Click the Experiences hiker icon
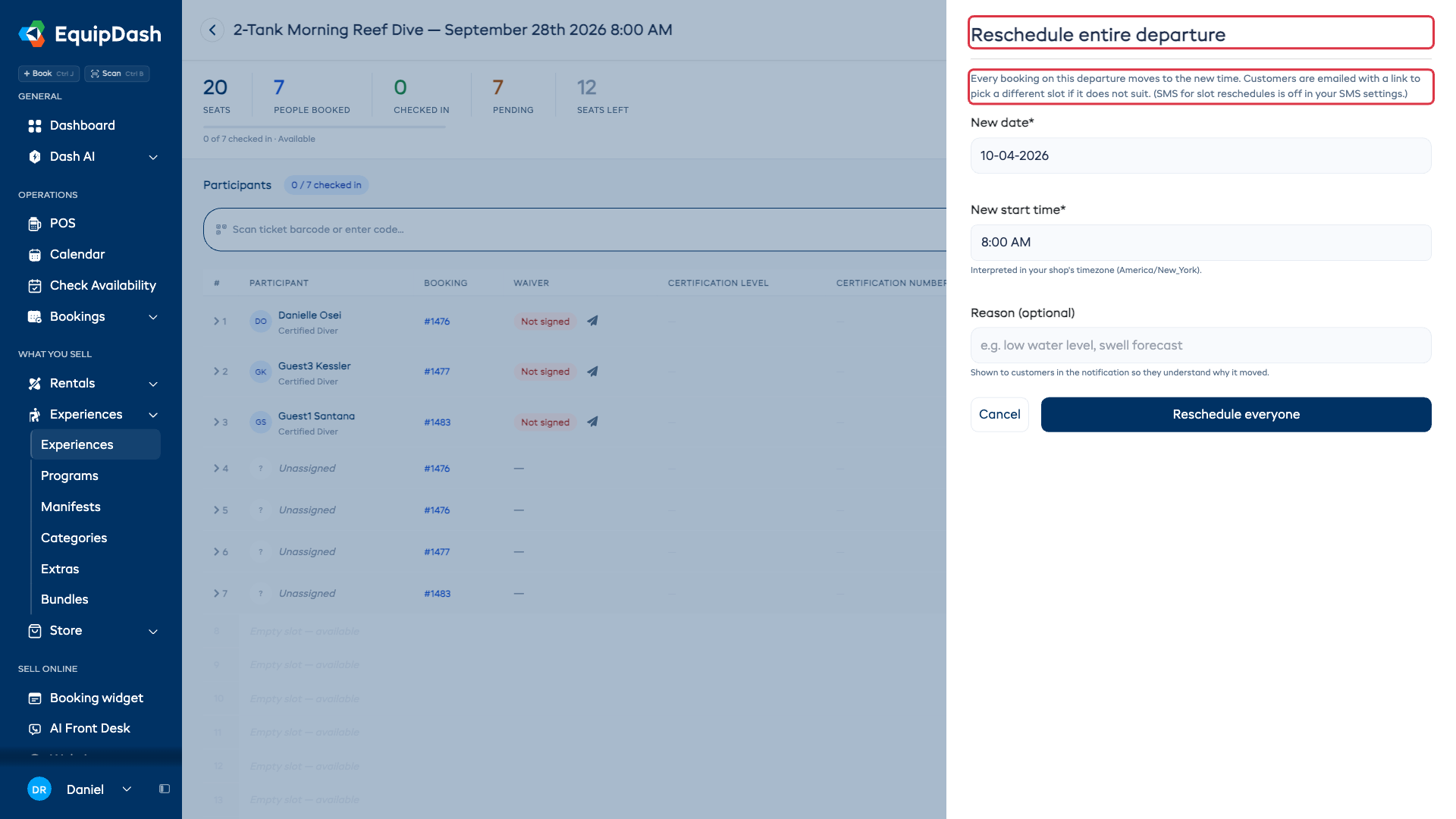The image size is (1456, 819). click(35, 415)
